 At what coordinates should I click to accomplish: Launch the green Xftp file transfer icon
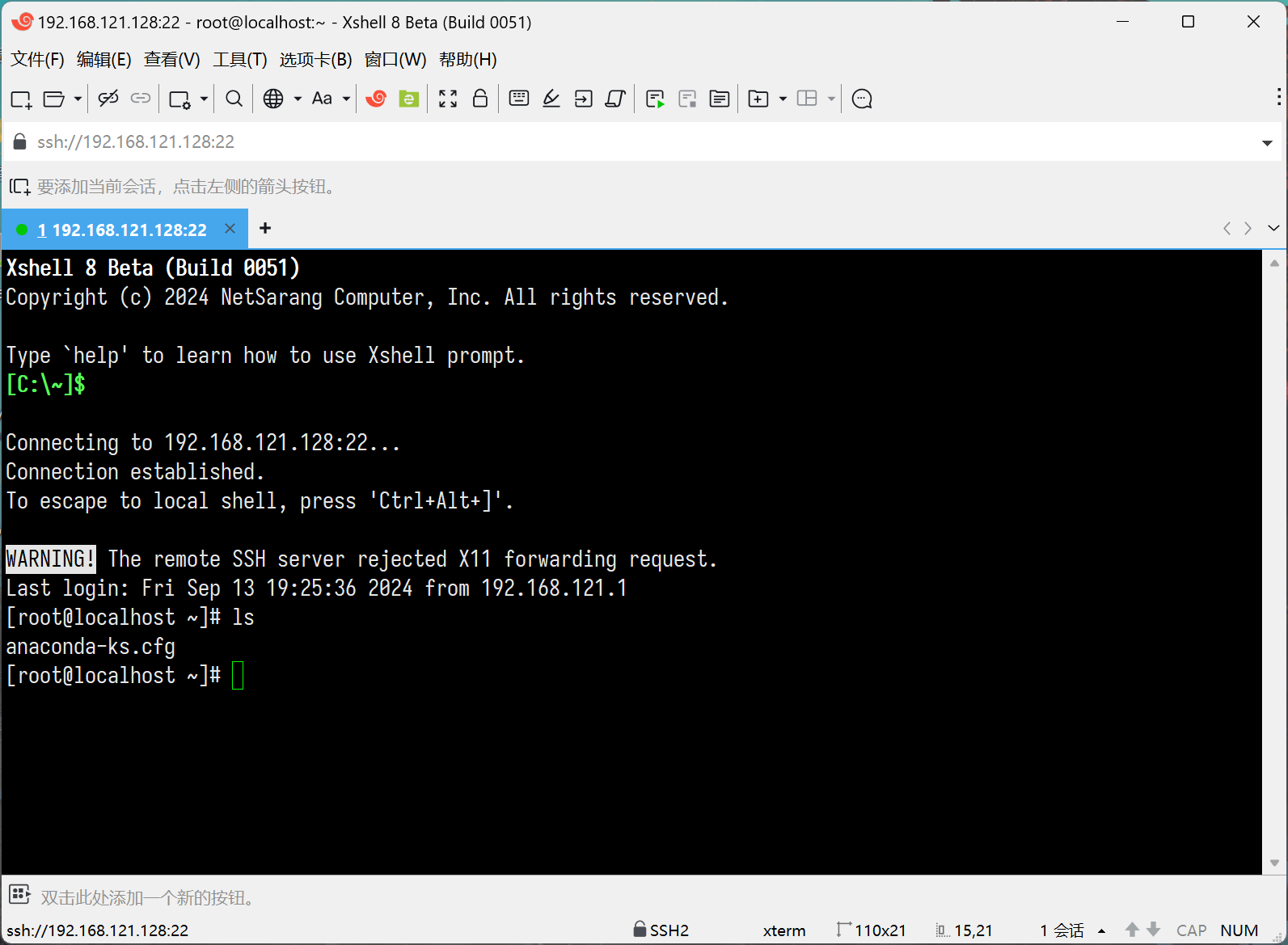coord(409,99)
